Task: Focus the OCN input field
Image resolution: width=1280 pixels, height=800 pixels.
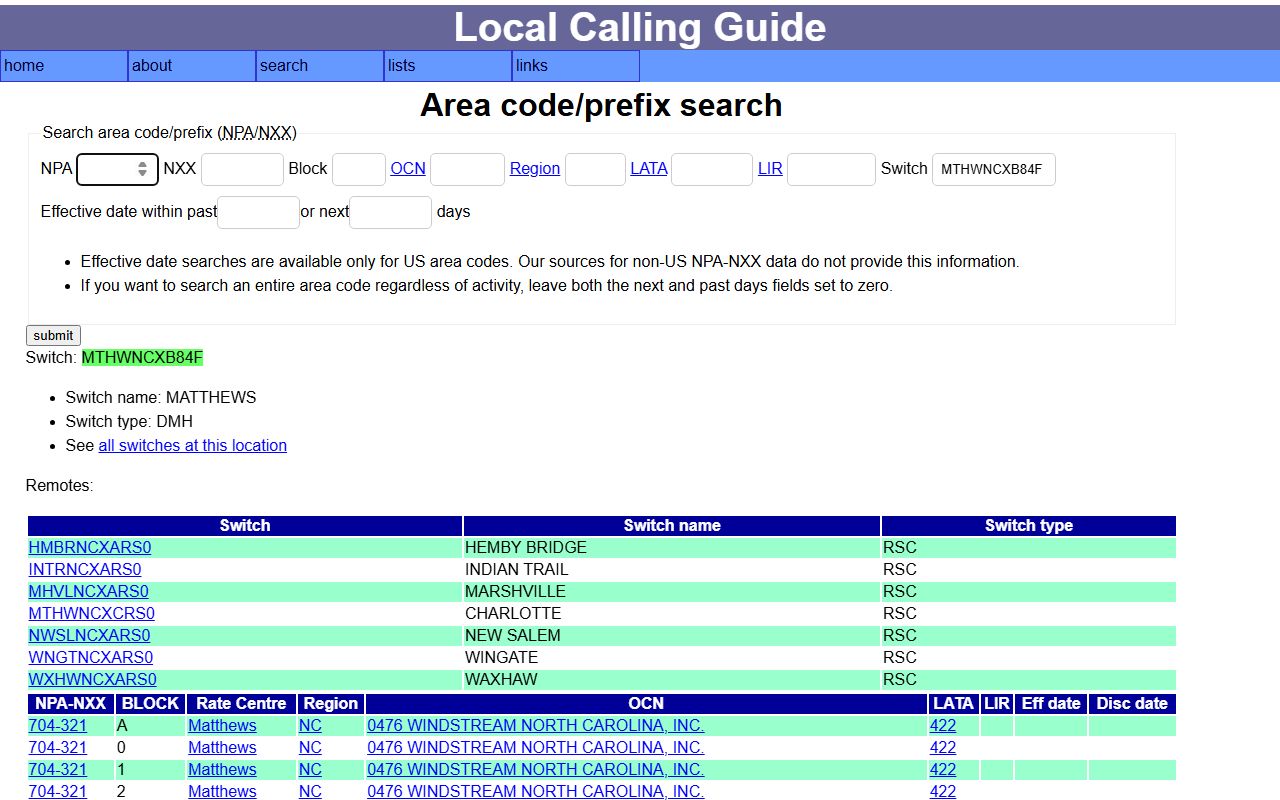Action: tap(467, 169)
